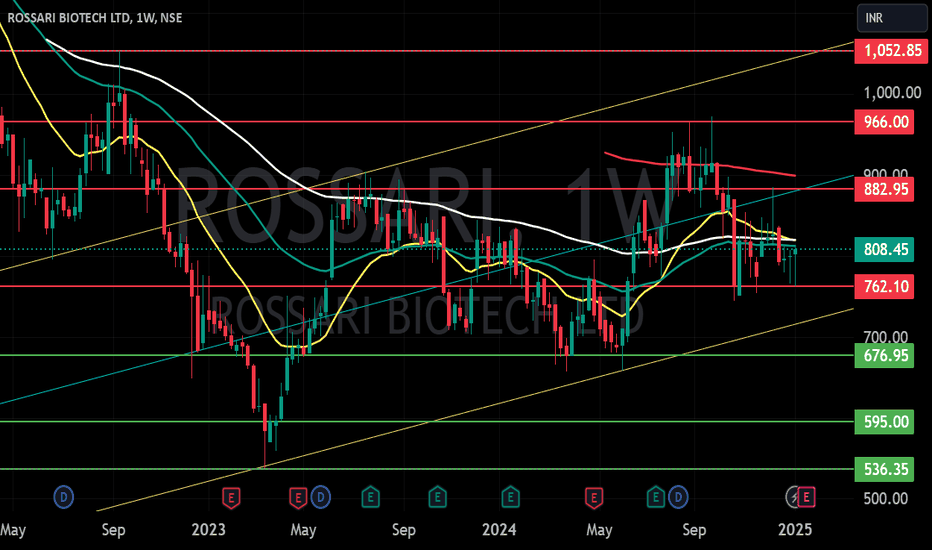Select the 595.00 green price label

[884, 422]
